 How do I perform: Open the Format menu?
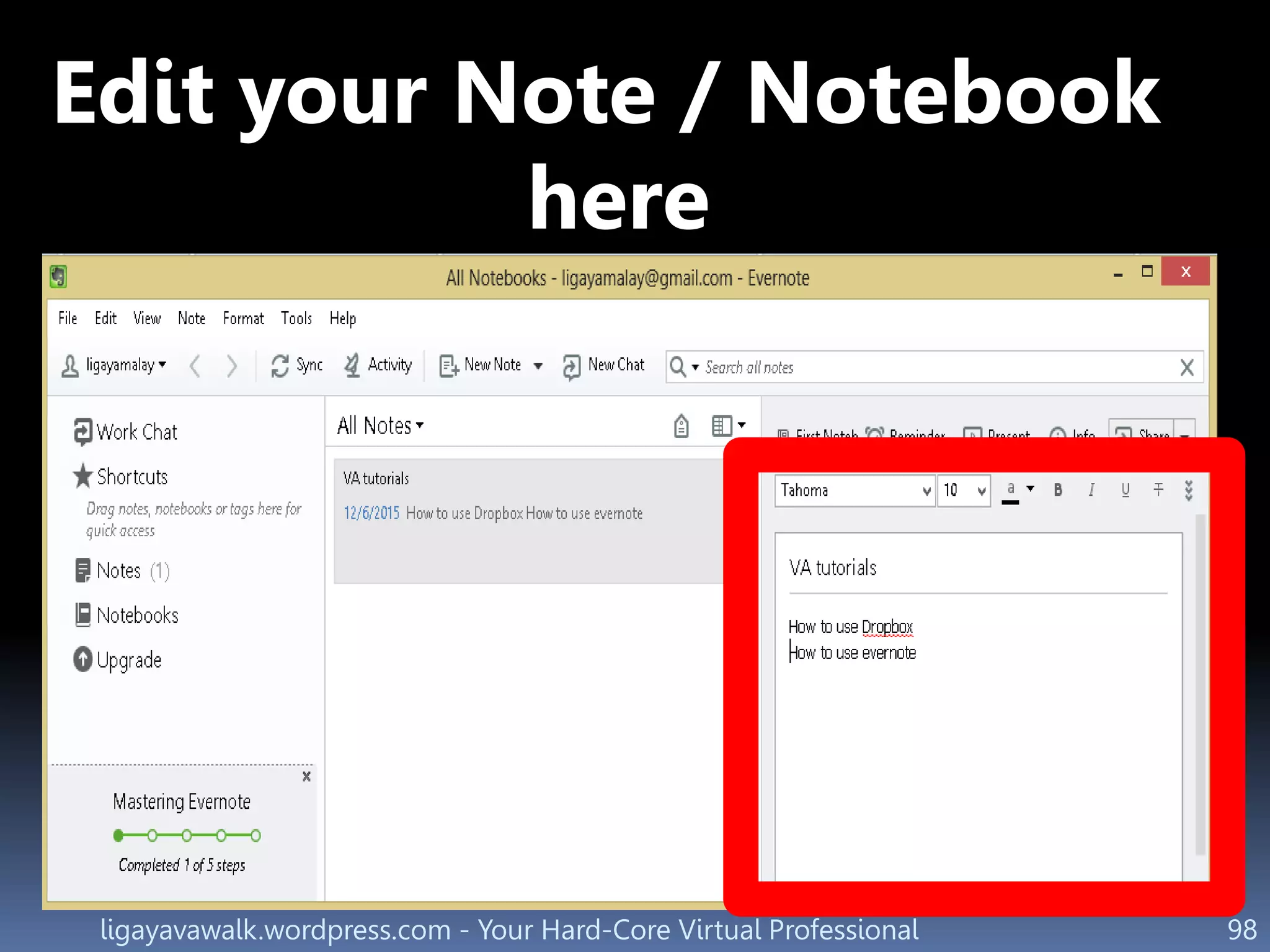click(243, 319)
